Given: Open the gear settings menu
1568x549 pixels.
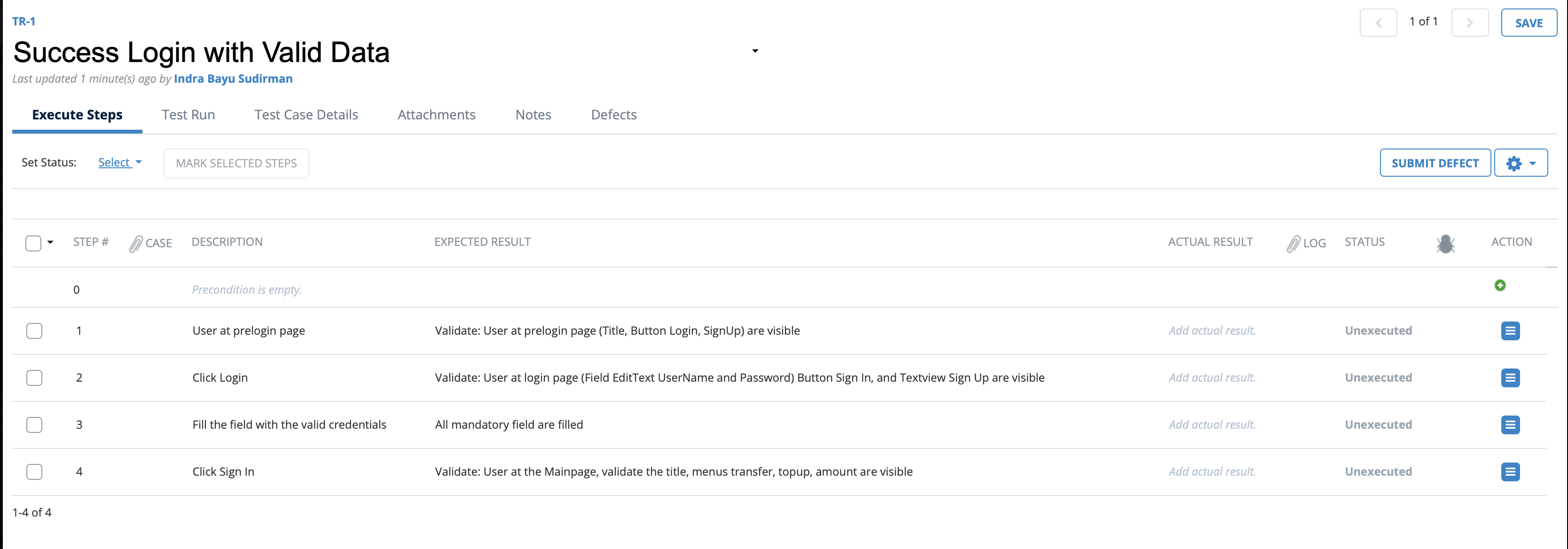Looking at the screenshot, I should (1520, 163).
